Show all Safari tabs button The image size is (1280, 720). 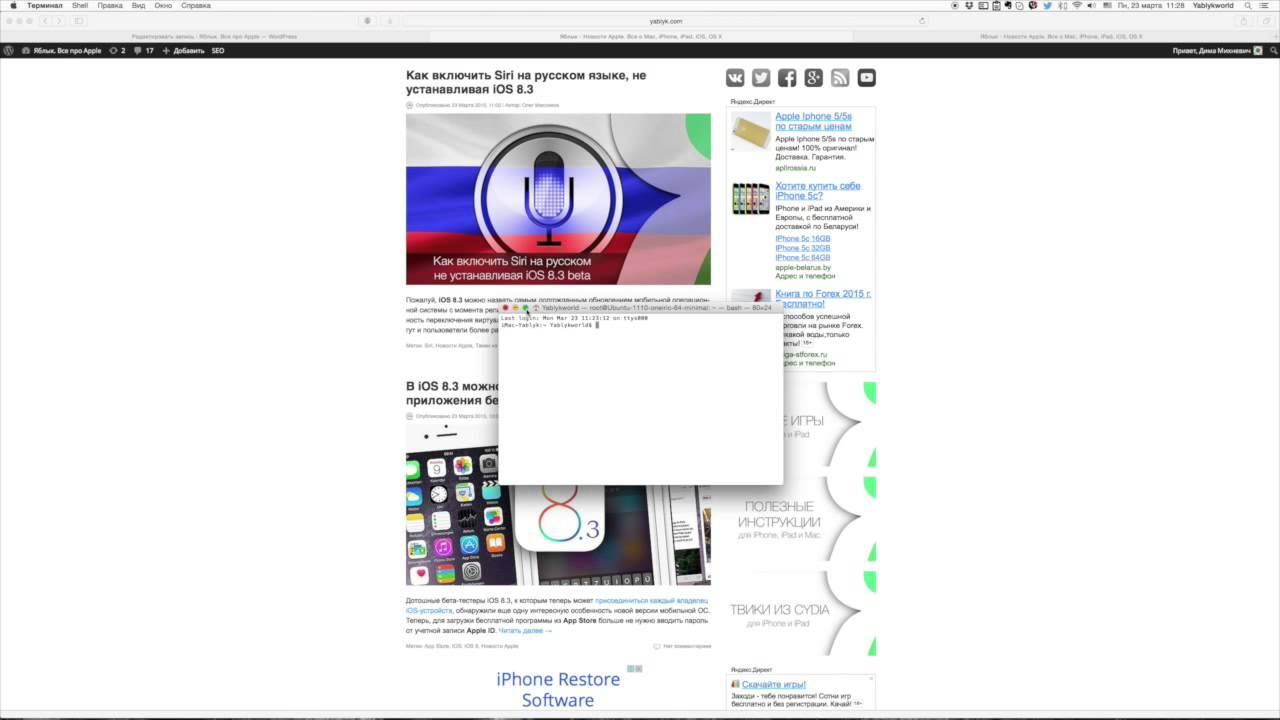pyautogui.click(x=1266, y=21)
